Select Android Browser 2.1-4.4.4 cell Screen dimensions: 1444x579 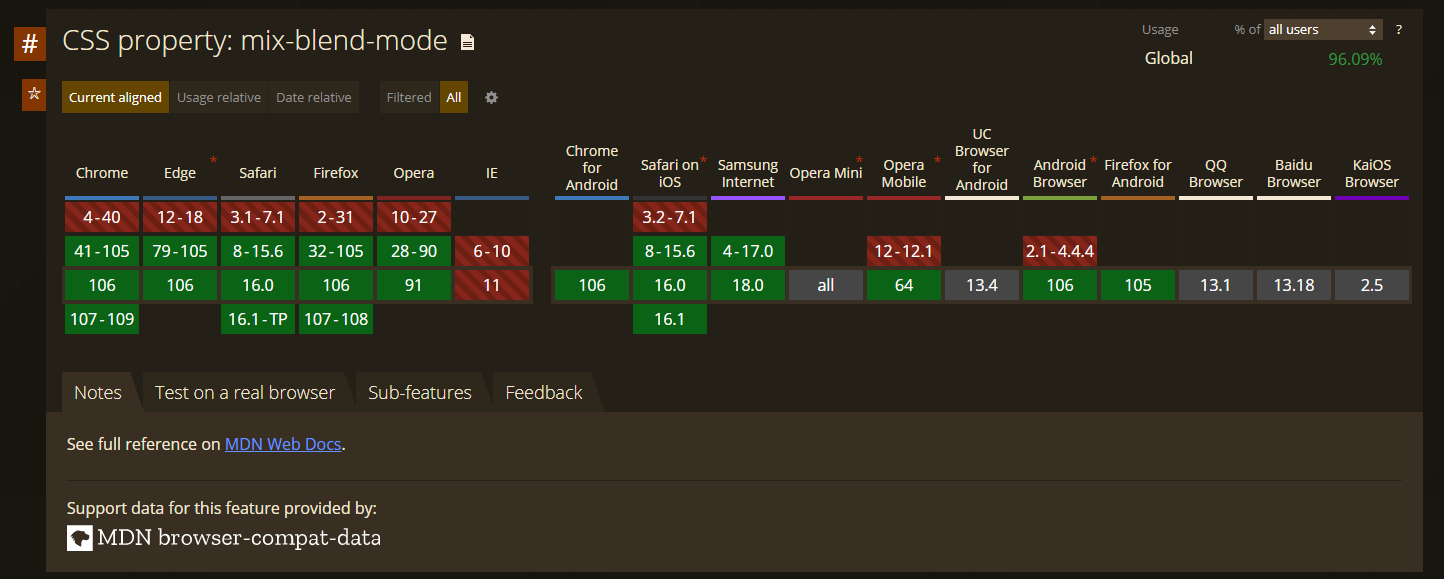coord(1060,251)
